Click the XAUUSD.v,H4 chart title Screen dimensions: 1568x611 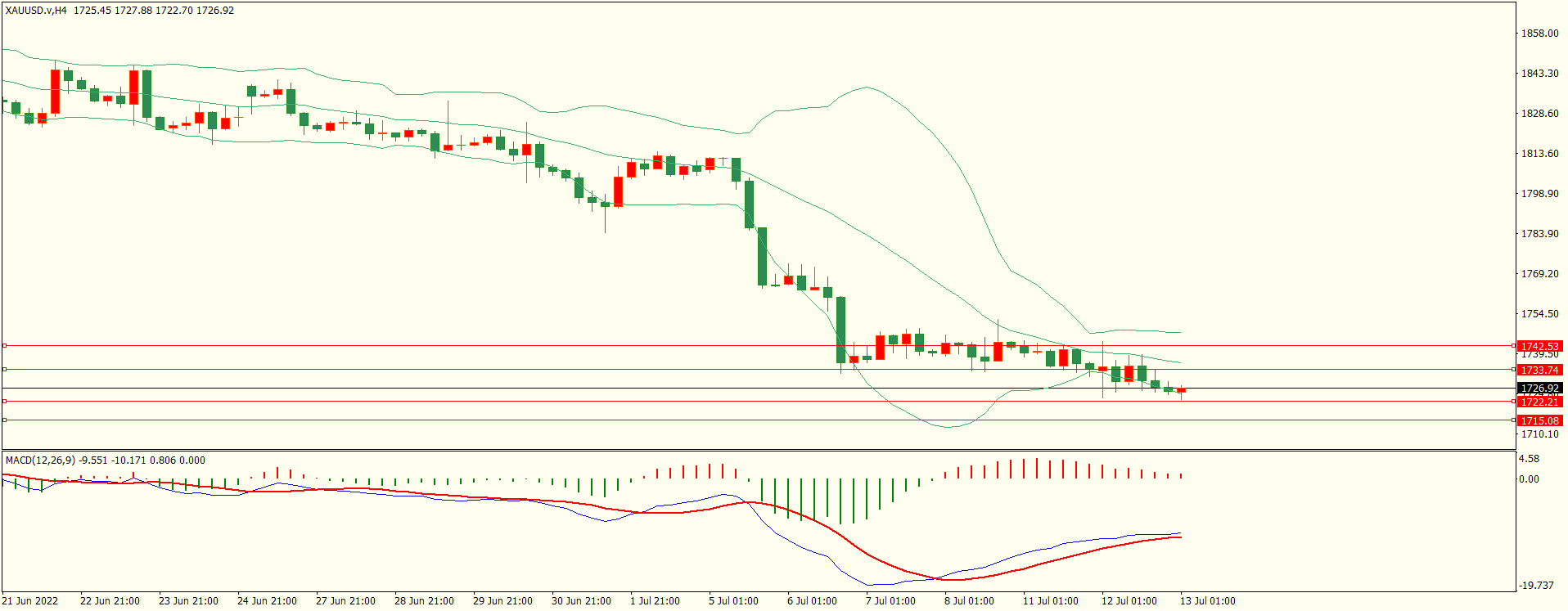click(36, 11)
